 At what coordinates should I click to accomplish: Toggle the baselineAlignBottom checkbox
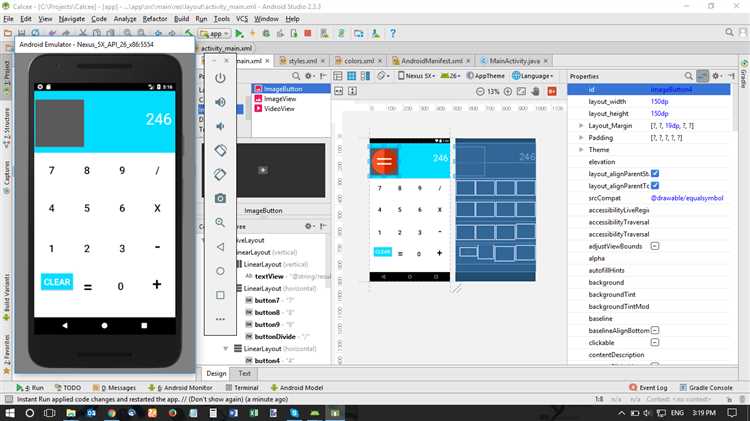point(655,329)
